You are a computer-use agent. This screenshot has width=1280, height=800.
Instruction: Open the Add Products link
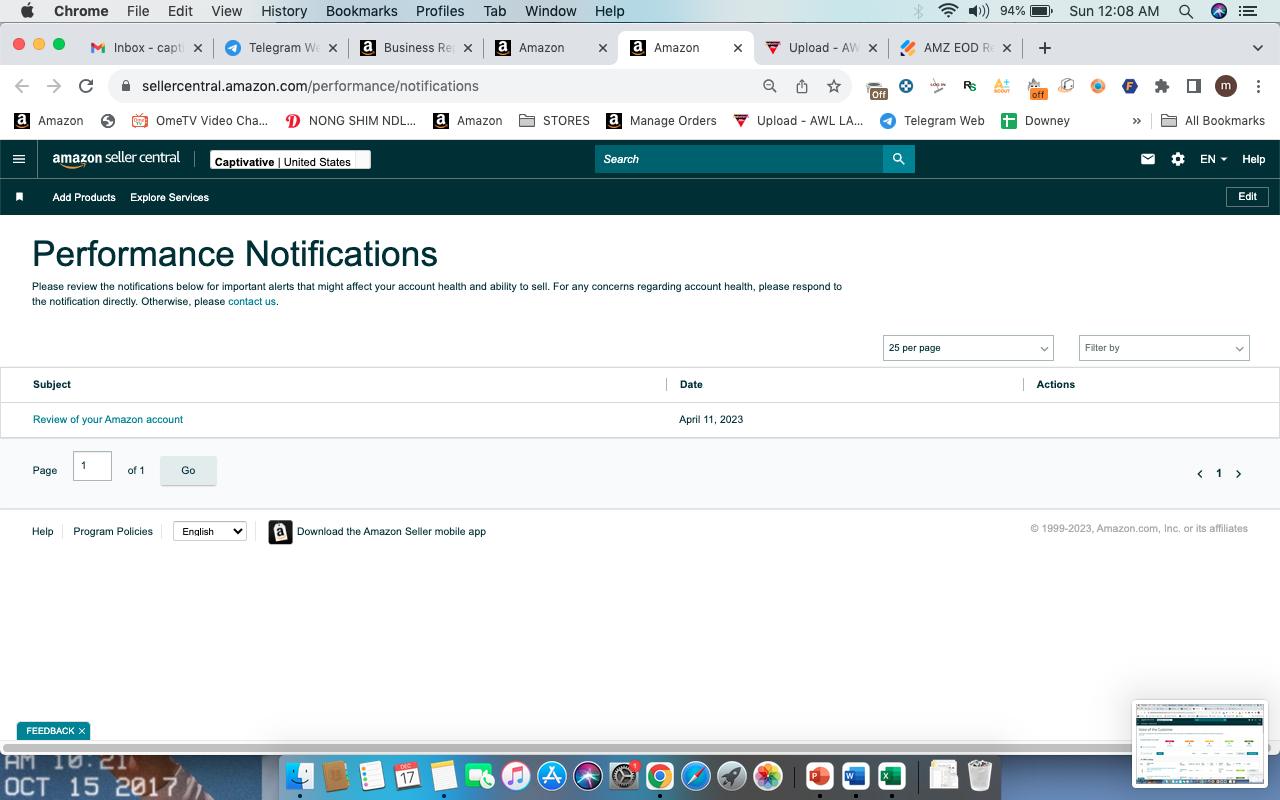(x=84, y=198)
